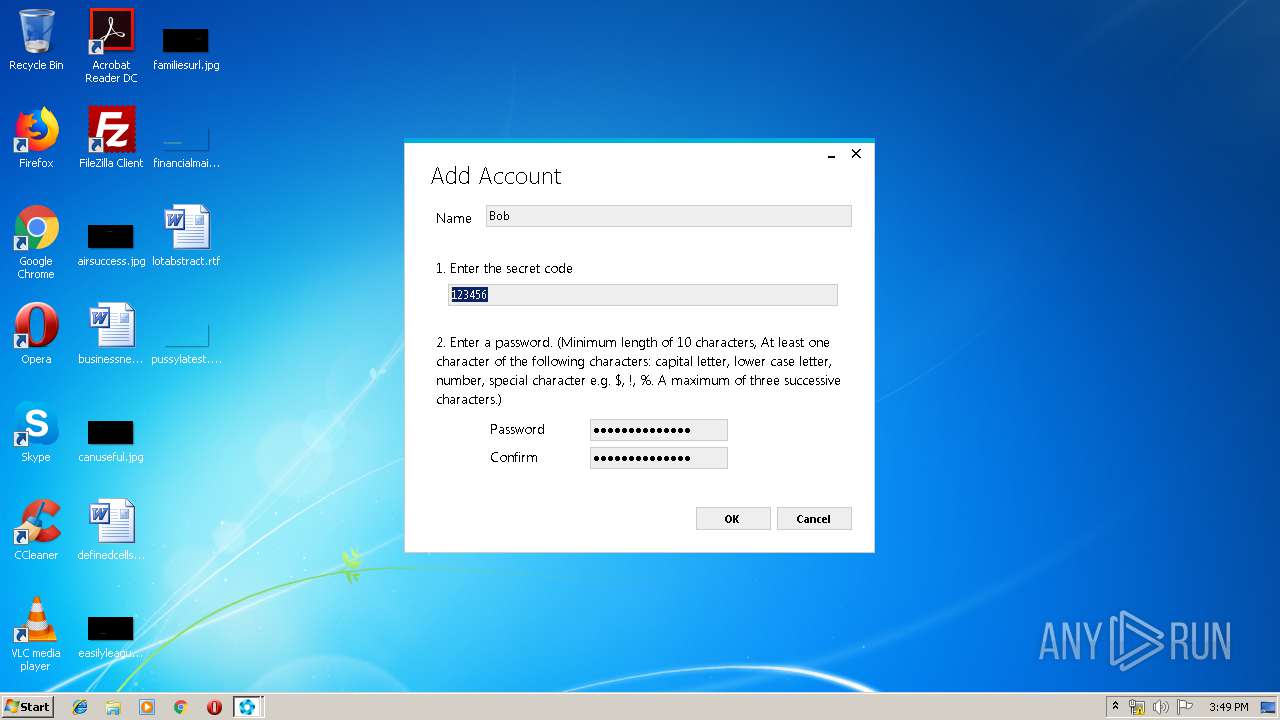Focus the Password input field
The height and width of the screenshot is (720, 1280).
tap(658, 430)
